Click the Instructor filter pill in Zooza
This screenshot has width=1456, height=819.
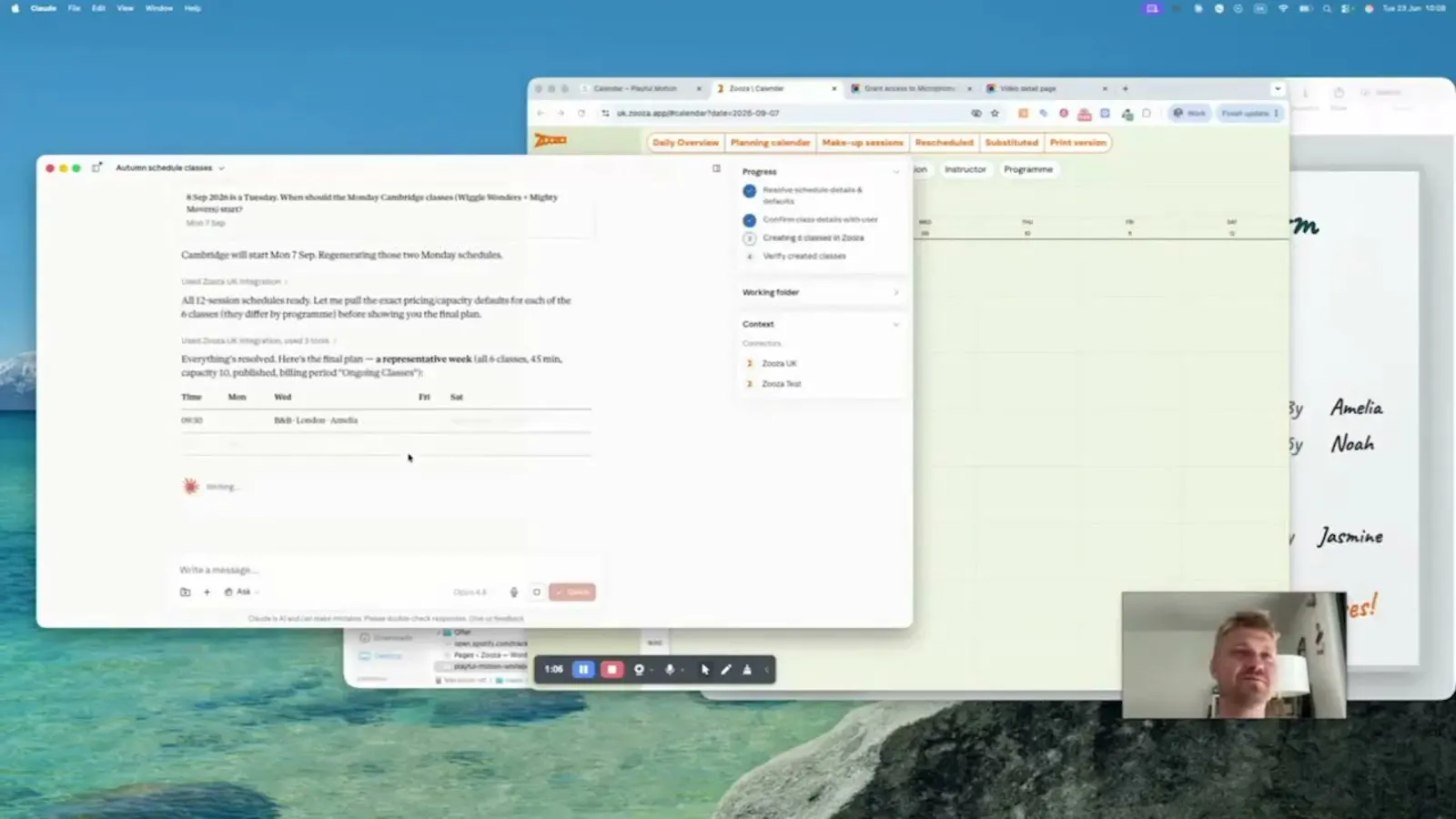966,169
